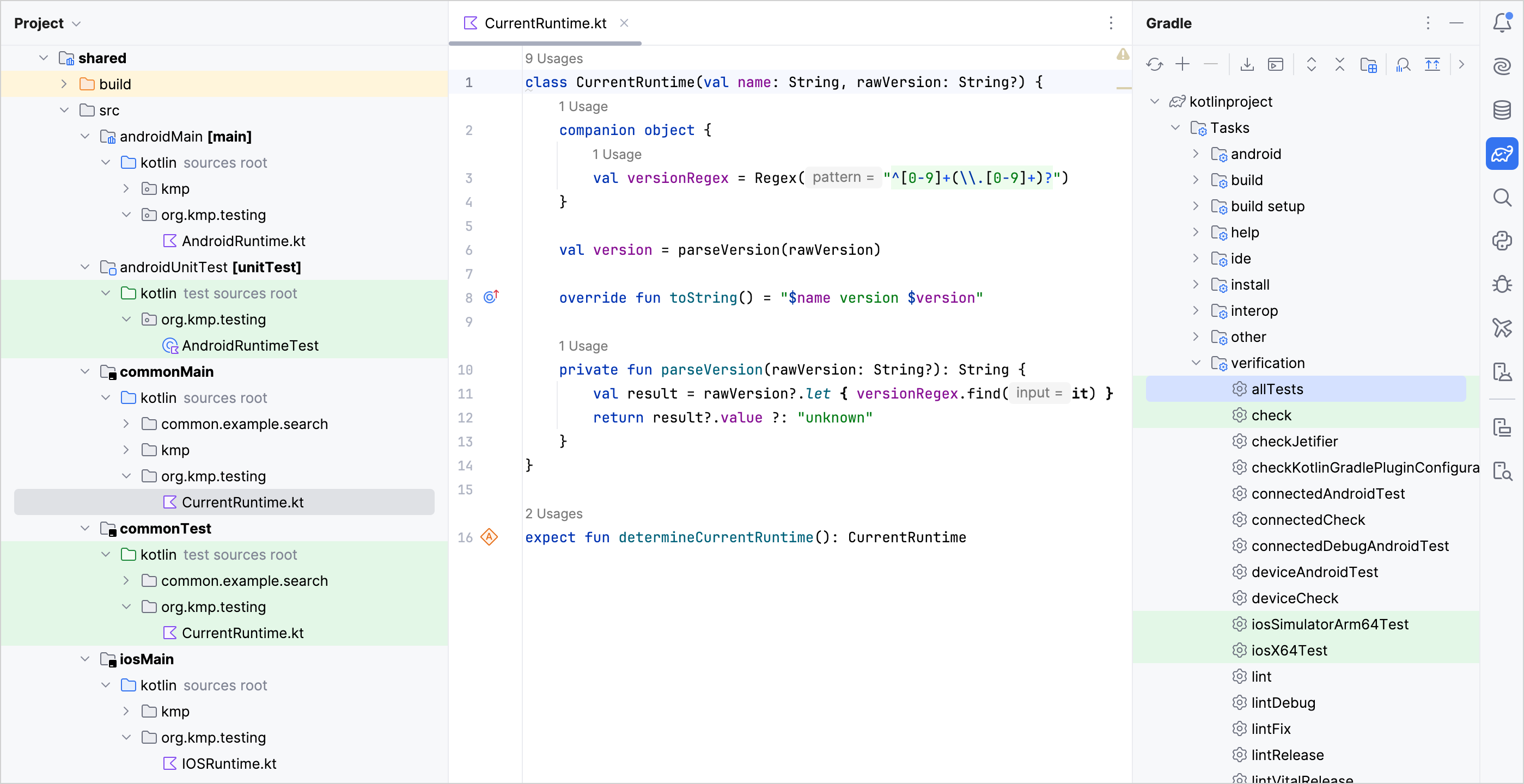Expand the other tasks group
This screenshot has width=1524, height=784.
click(1196, 337)
